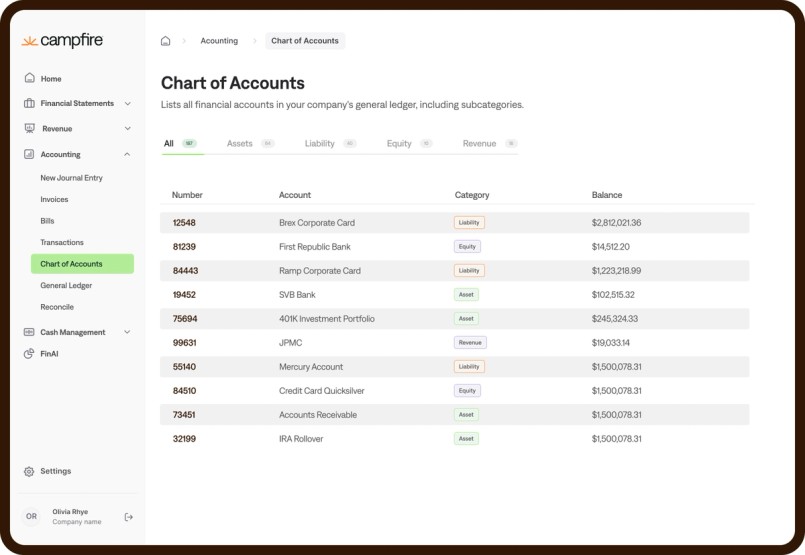The image size is (805, 555).
Task: Click the SVB Bank account
Action: pos(297,295)
